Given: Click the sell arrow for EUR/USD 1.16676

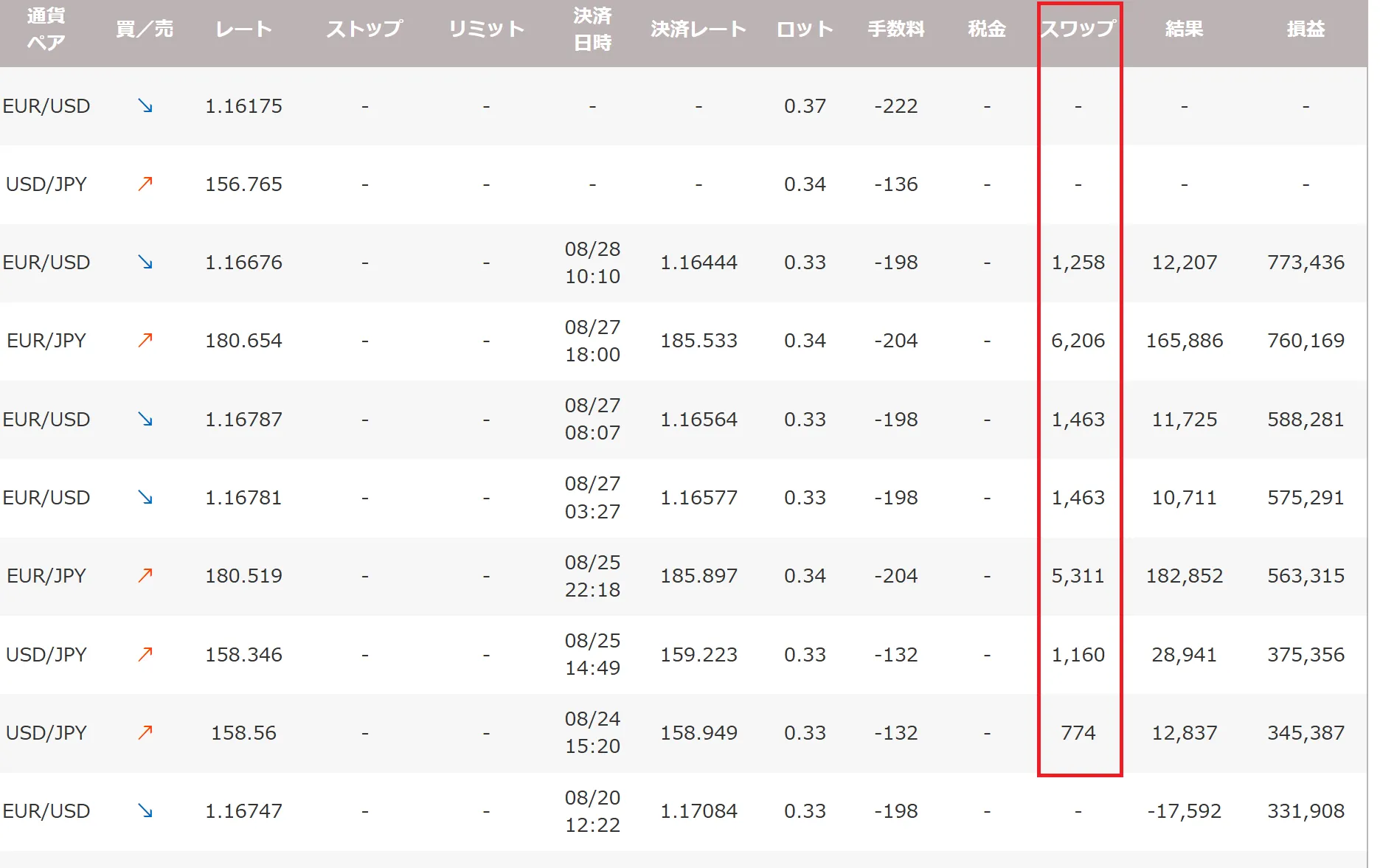Looking at the screenshot, I should pyautogui.click(x=145, y=263).
